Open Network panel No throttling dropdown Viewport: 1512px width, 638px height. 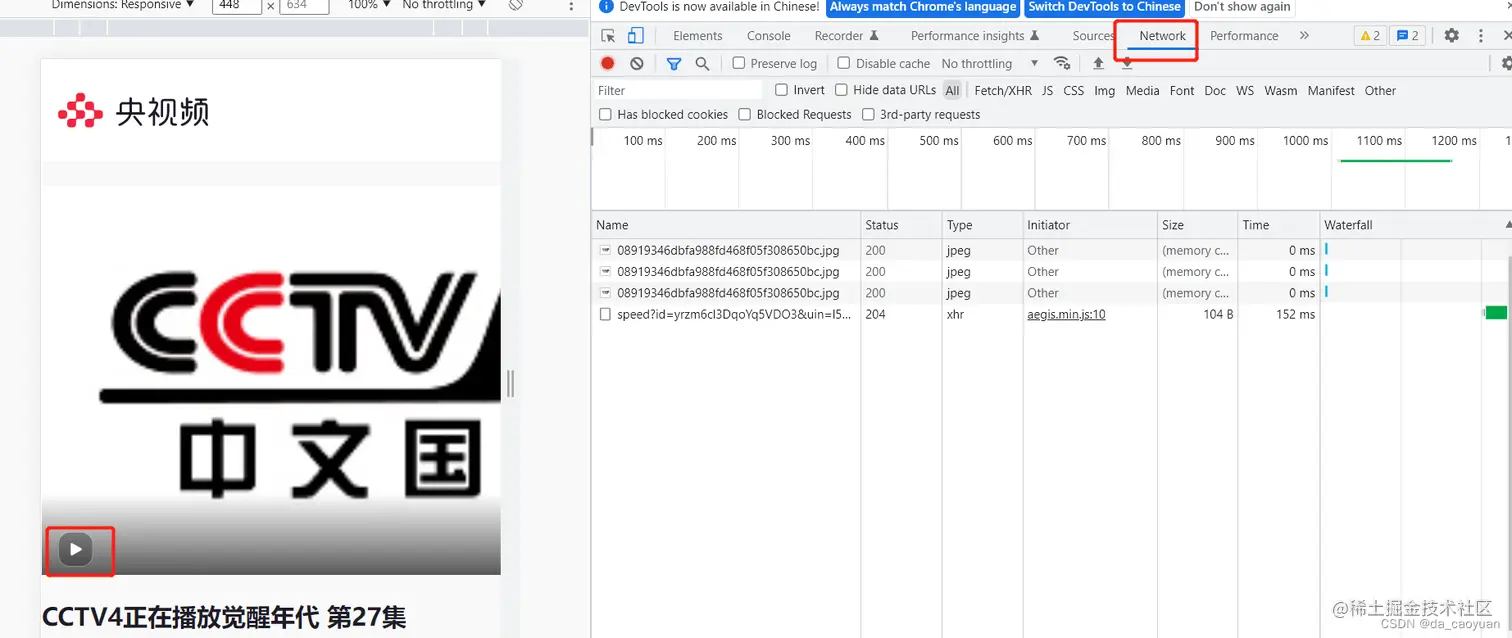point(990,63)
